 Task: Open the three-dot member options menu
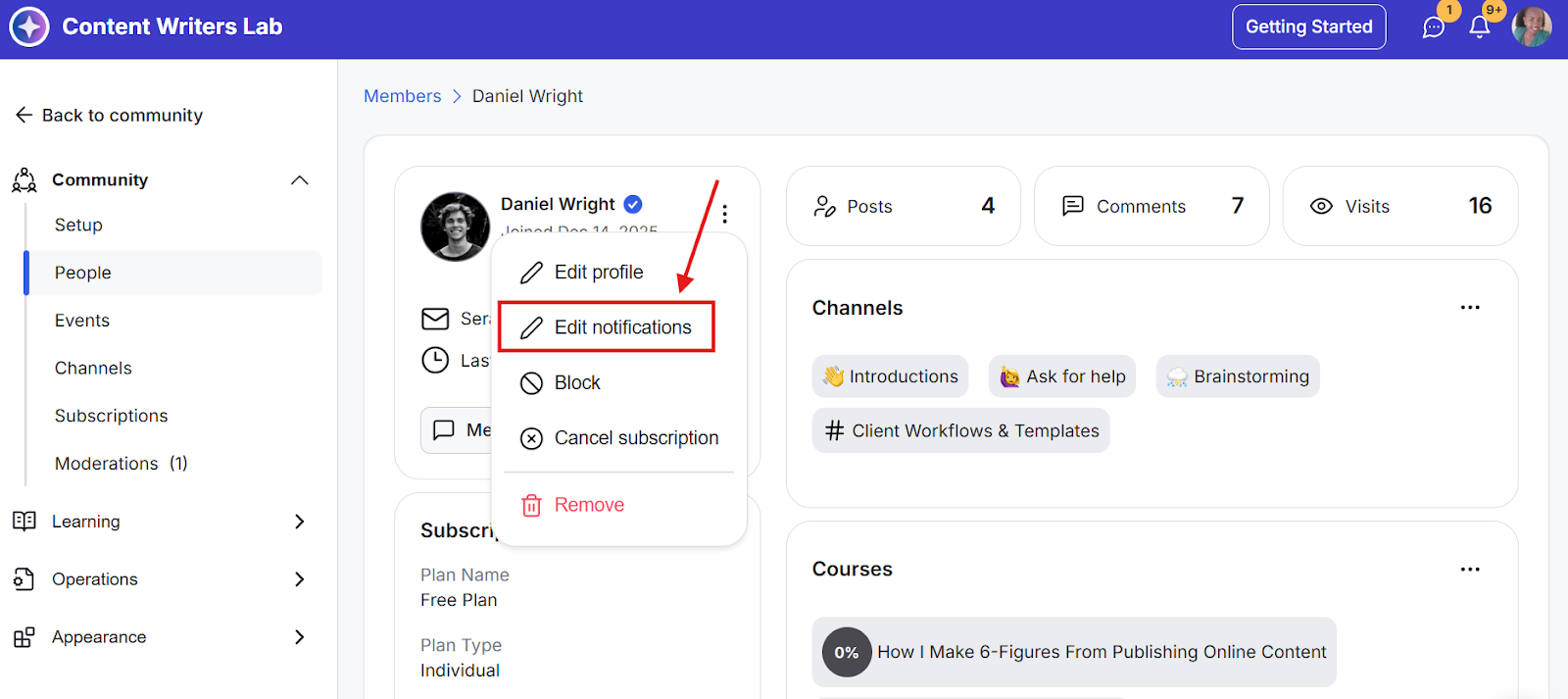[724, 214]
